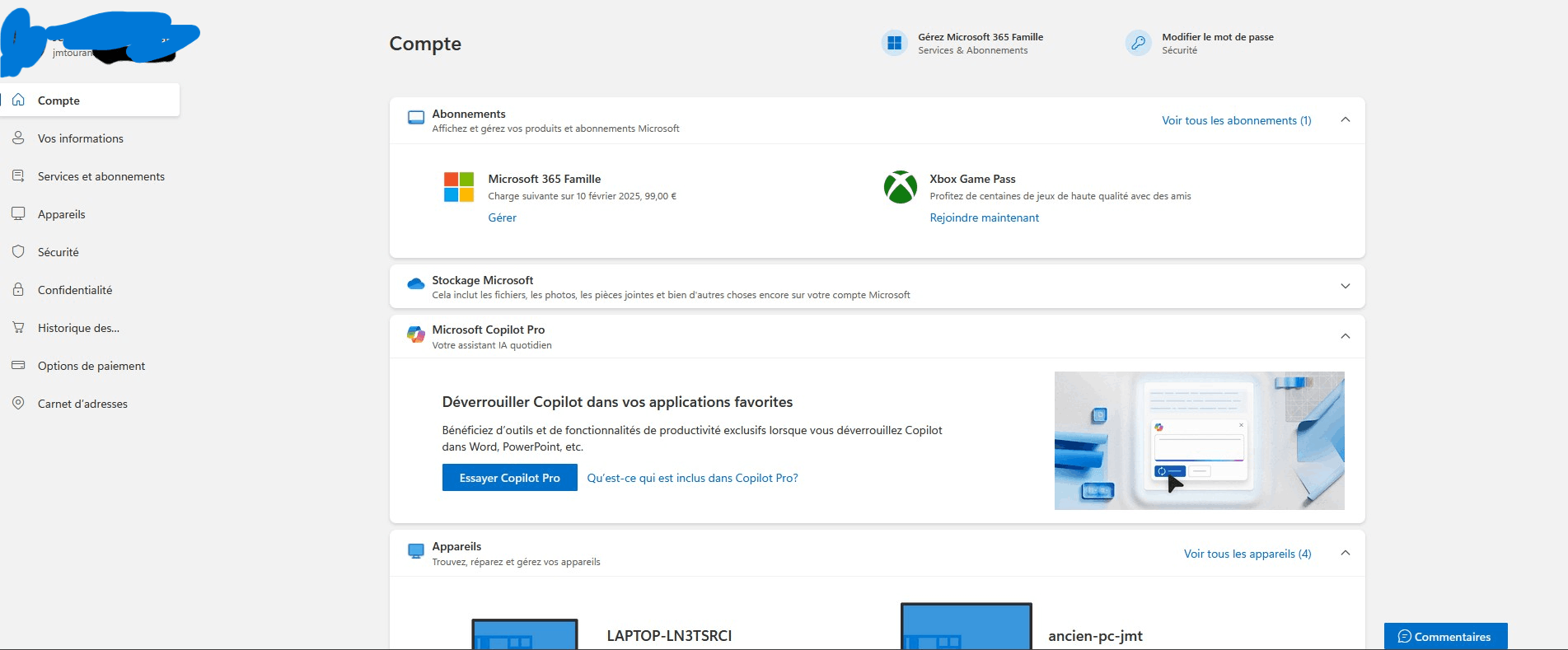1568x650 pixels.
Task: Click 'Votre assistant IA quotidien' subtitle
Action: pyautogui.click(x=492, y=345)
